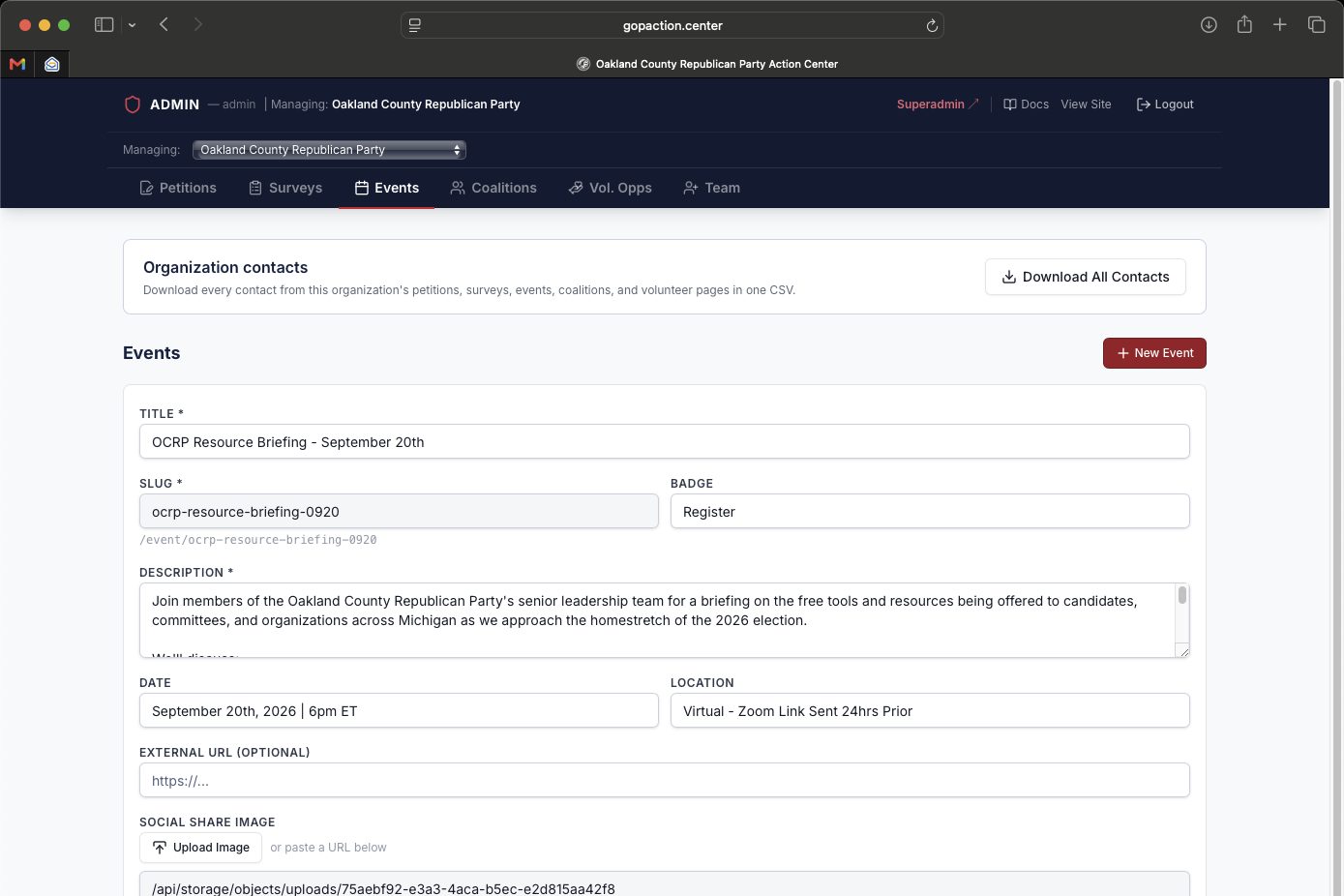
Task: Click the browser forward arrow
Action: click(197, 25)
